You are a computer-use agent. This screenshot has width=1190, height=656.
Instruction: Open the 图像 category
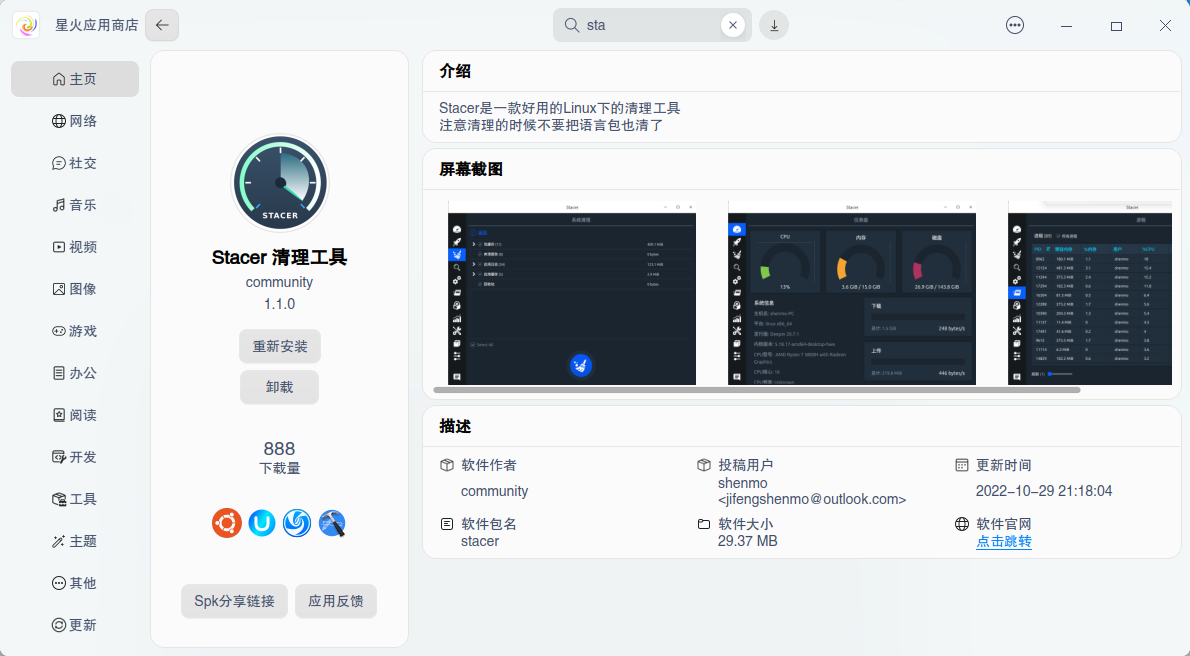[75, 288]
